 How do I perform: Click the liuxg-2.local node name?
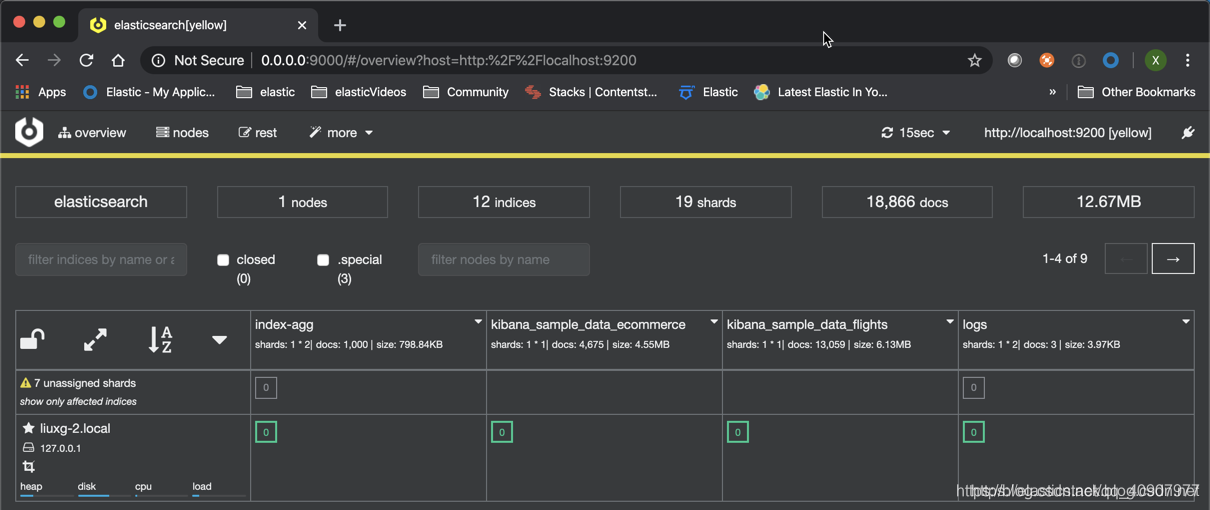[75, 428]
